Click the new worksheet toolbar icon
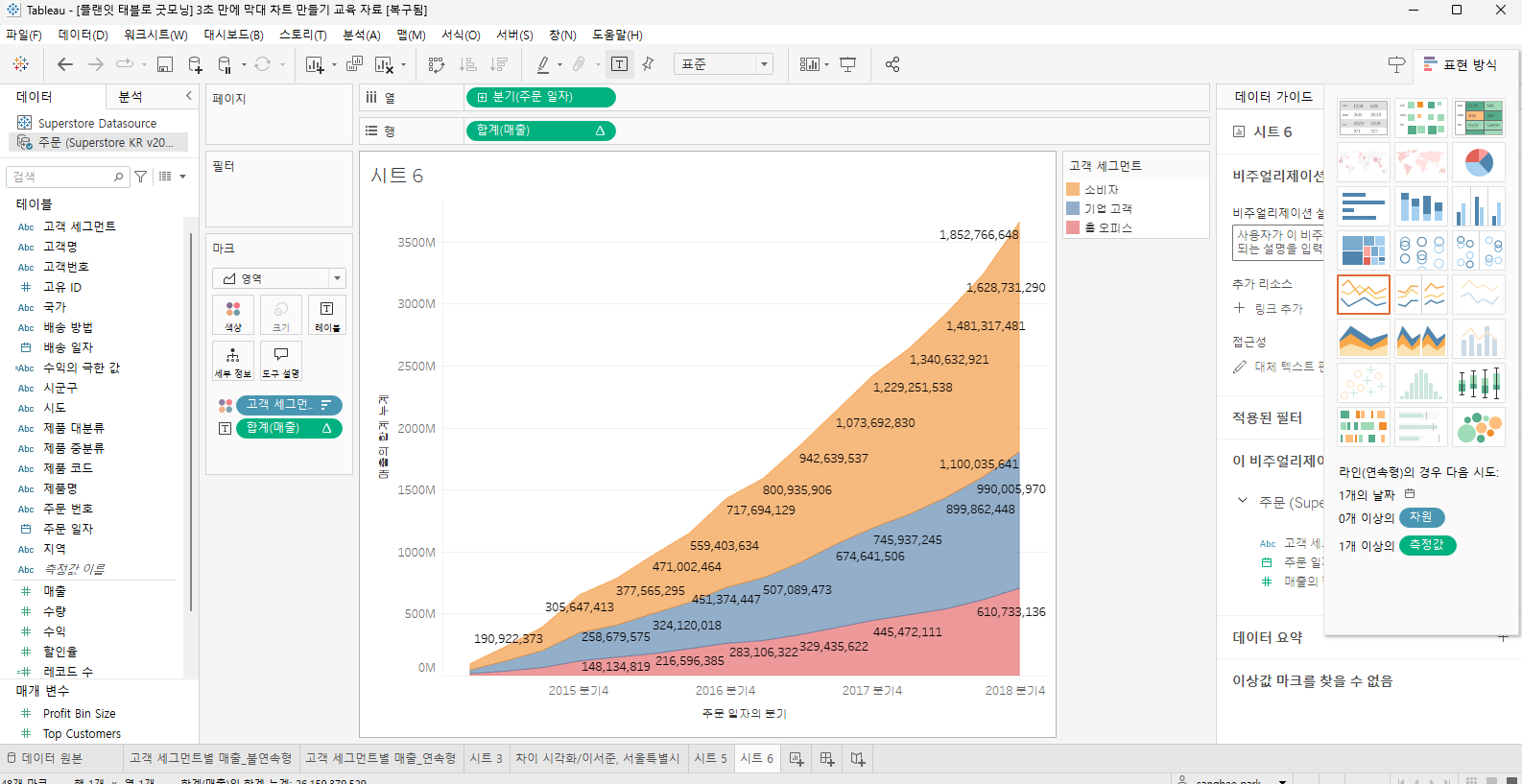This screenshot has width=1522, height=784. coord(314,64)
